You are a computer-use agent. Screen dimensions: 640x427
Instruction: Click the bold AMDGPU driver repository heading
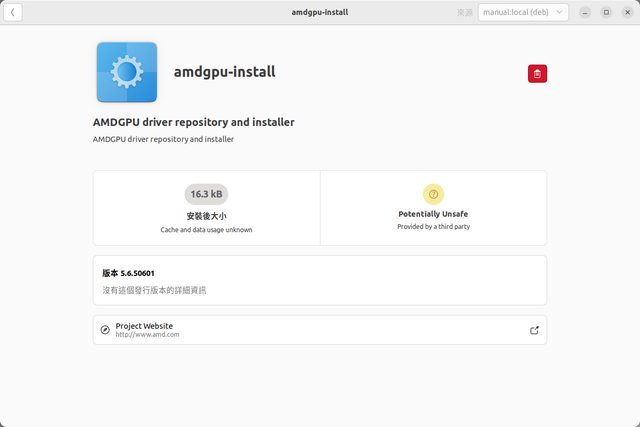click(x=193, y=122)
